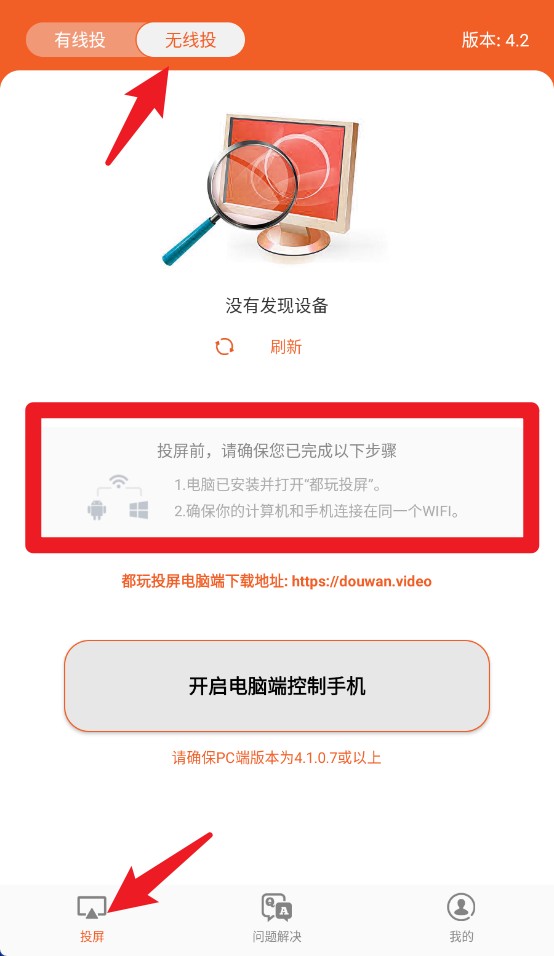This screenshot has width=554, height=956.
Task: Open the douwan.video download link
Action: (x=361, y=581)
